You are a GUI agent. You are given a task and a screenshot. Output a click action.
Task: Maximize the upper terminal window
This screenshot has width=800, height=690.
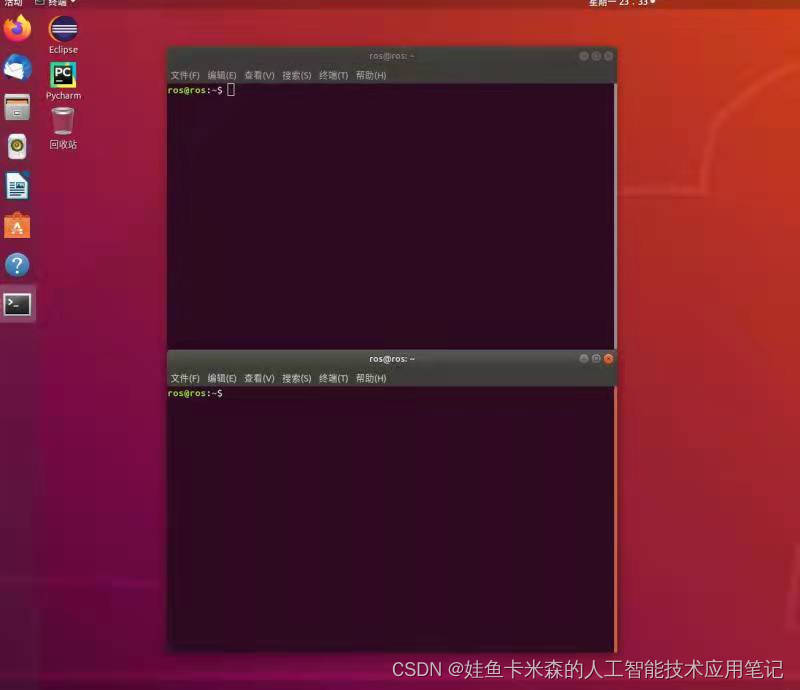(596, 56)
